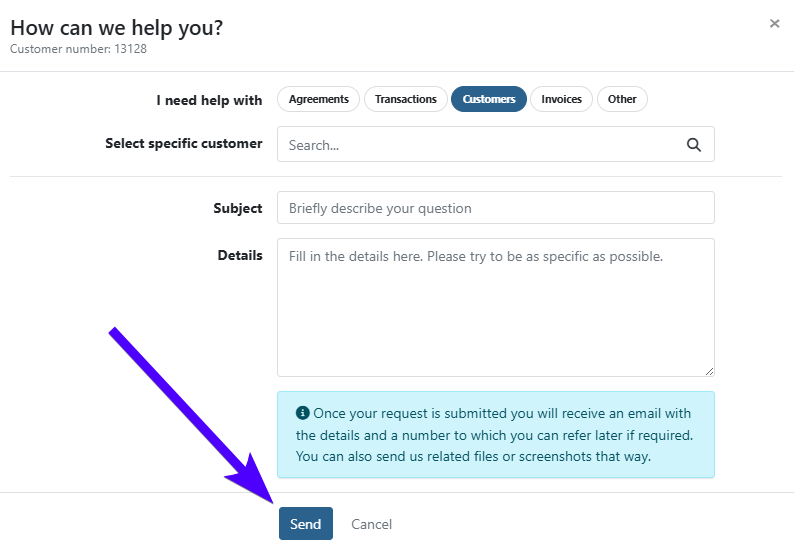Image resolution: width=794 pixels, height=552 pixels.
Task: Choose the Other topic option
Action: pos(622,99)
